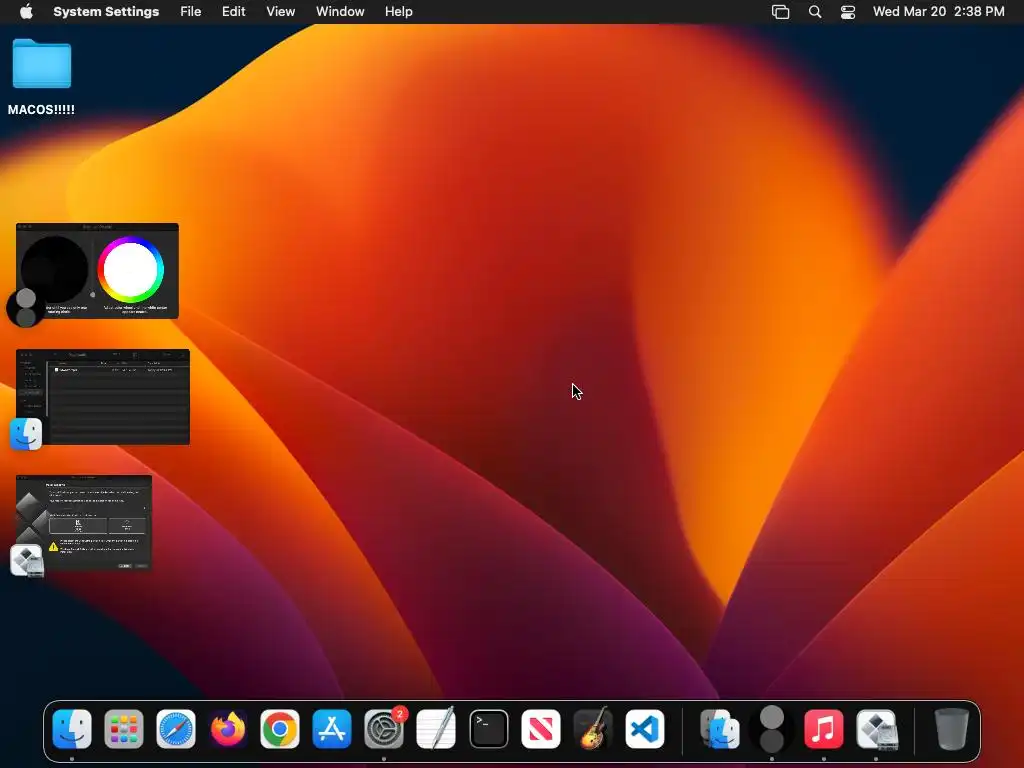Launch GarageBand from the Dock
The width and height of the screenshot is (1024, 768).
[592, 729]
